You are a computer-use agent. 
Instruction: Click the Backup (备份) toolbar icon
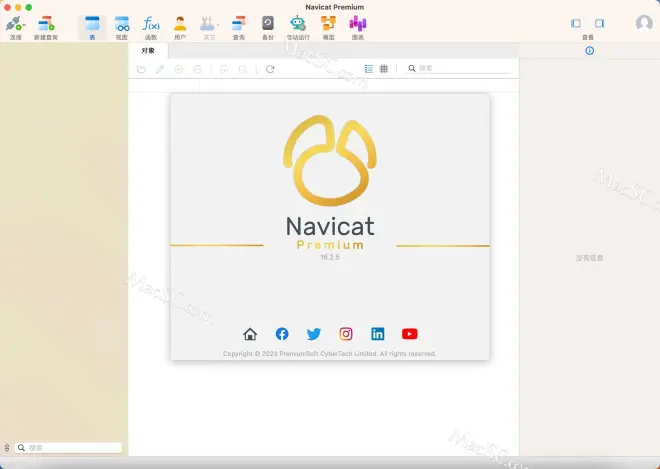[x=267, y=24]
